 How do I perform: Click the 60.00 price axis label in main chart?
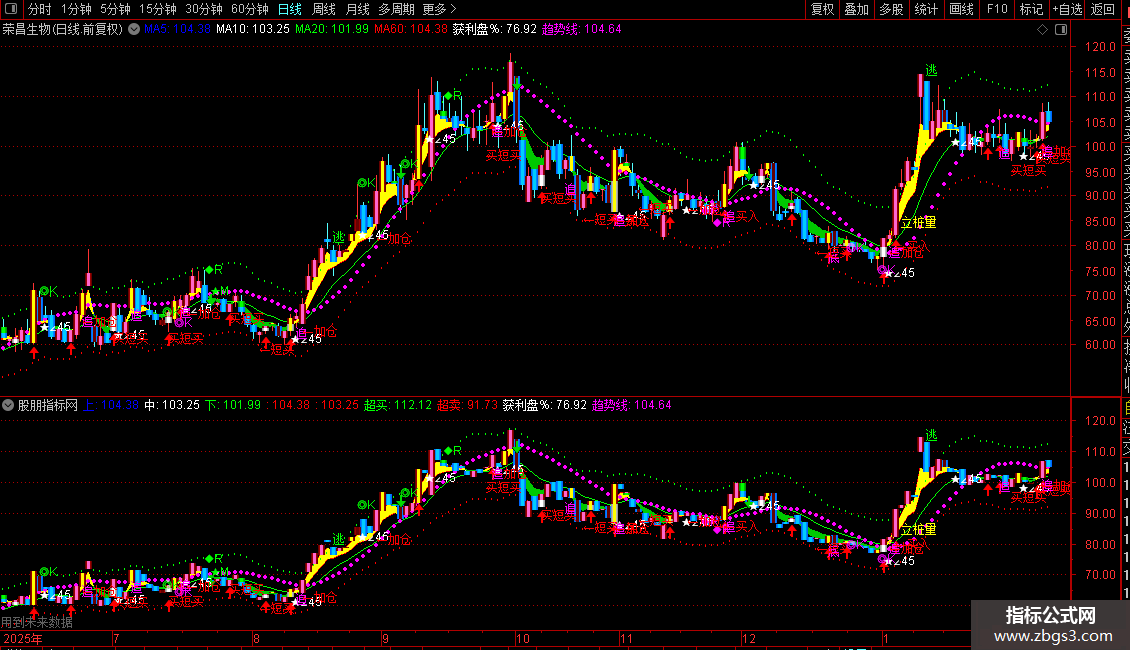(1100, 345)
